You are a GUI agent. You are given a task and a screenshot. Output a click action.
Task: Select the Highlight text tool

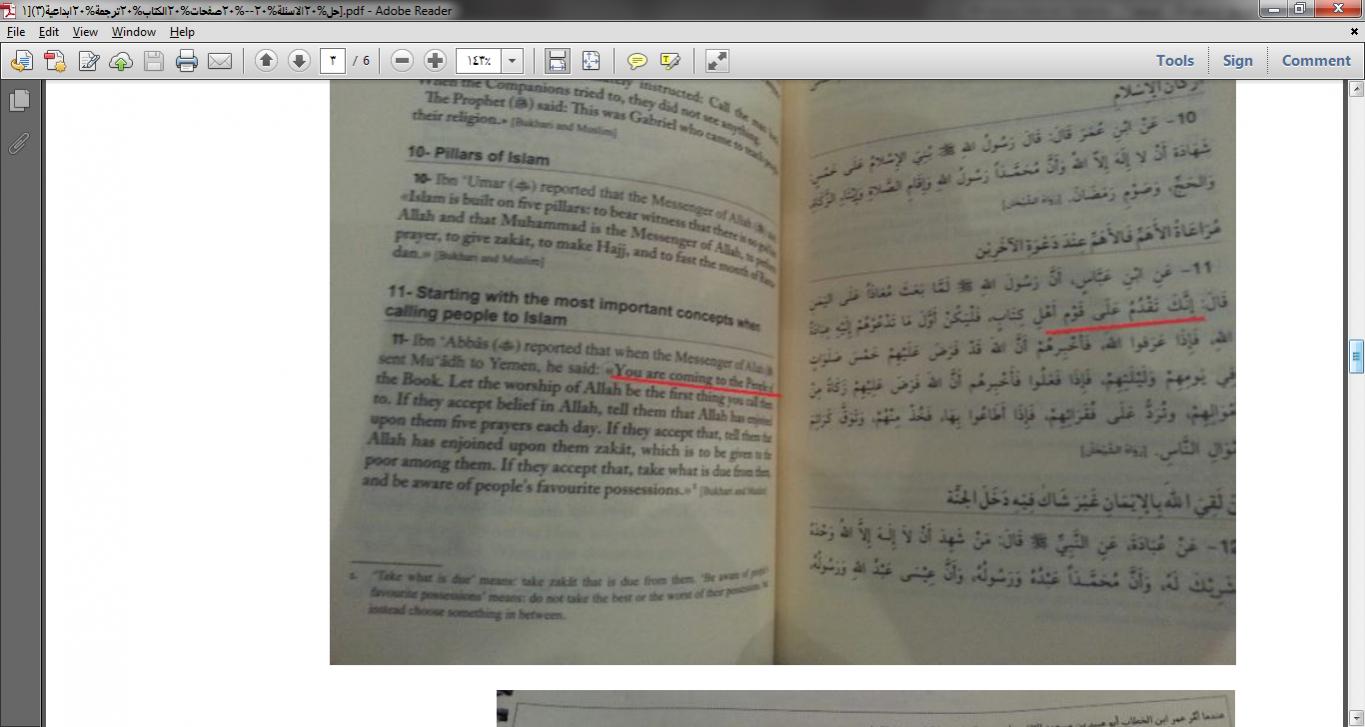(x=670, y=61)
